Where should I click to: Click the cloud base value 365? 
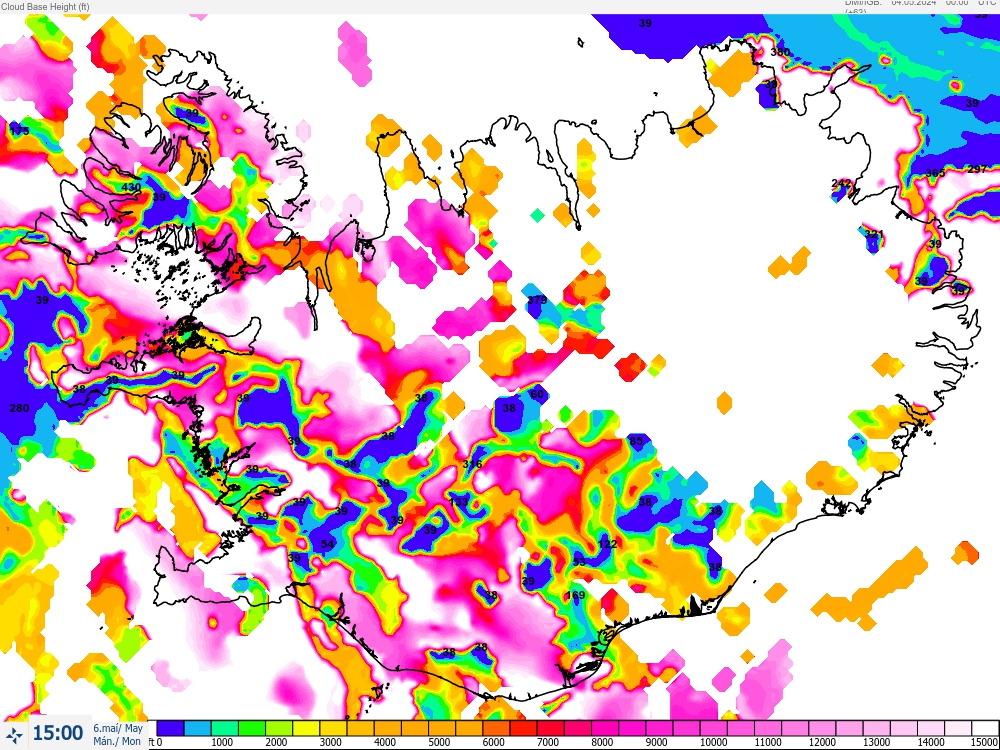tap(935, 173)
